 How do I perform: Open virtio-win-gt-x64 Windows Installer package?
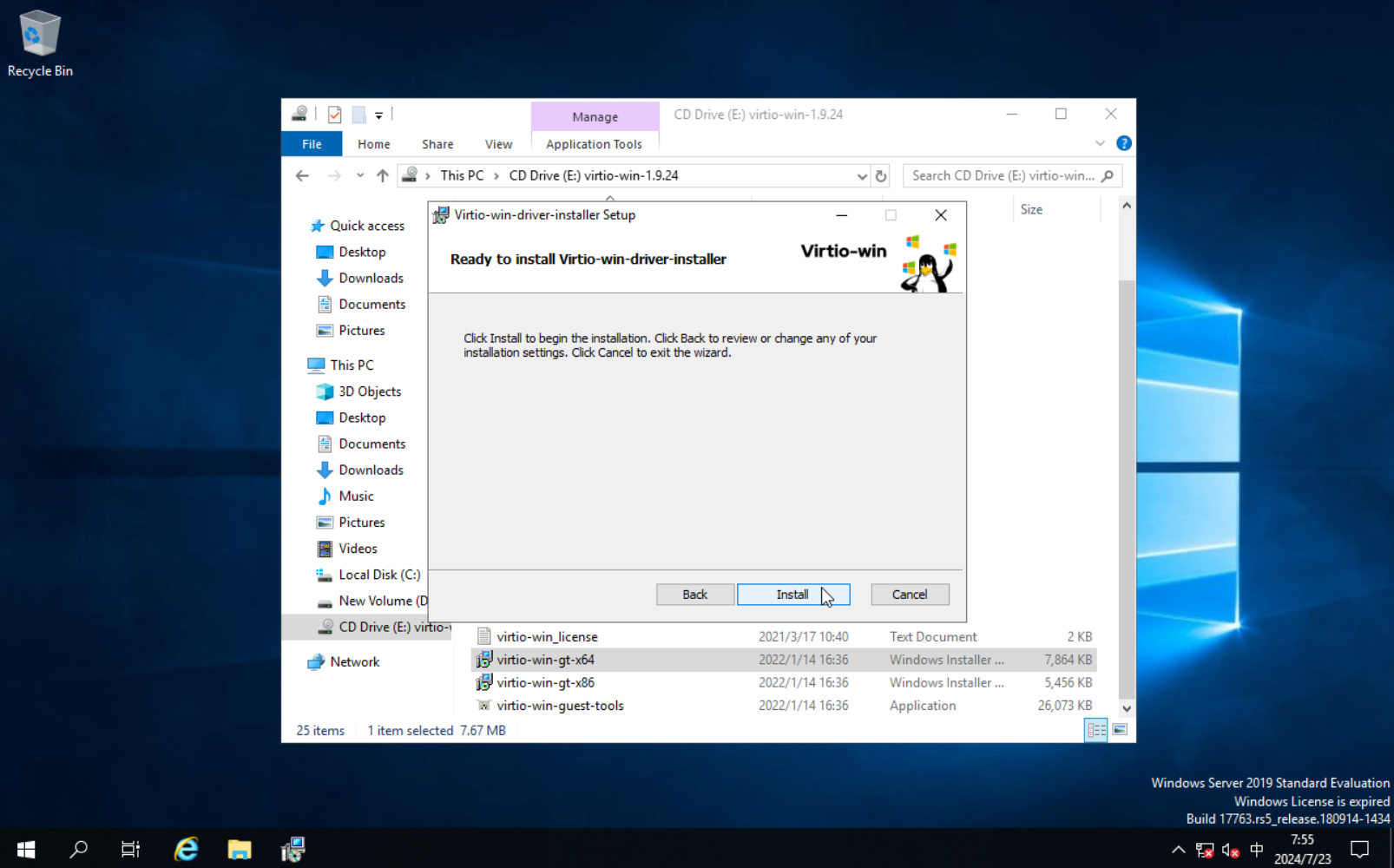[545, 660]
